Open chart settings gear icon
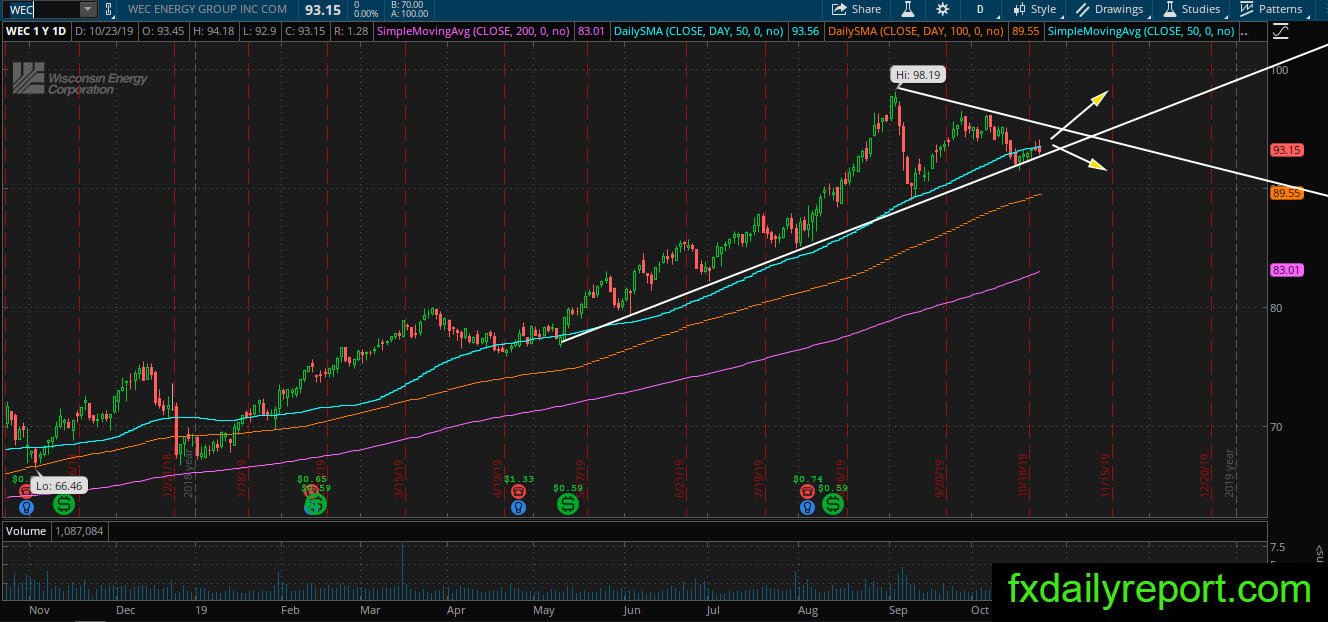The image size is (1328, 622). [943, 9]
